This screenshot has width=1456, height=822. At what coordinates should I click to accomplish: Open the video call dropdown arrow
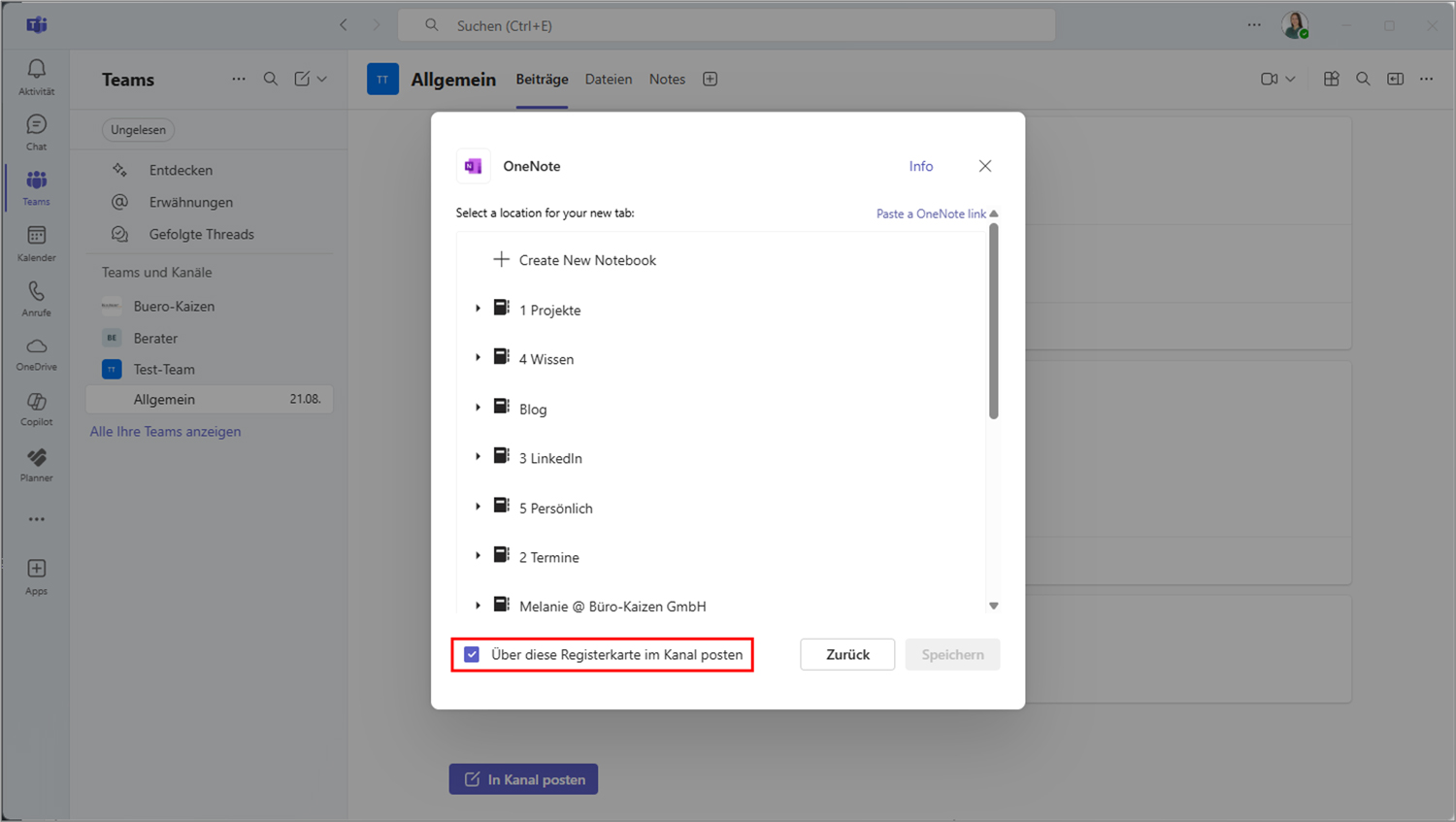pos(1290,80)
